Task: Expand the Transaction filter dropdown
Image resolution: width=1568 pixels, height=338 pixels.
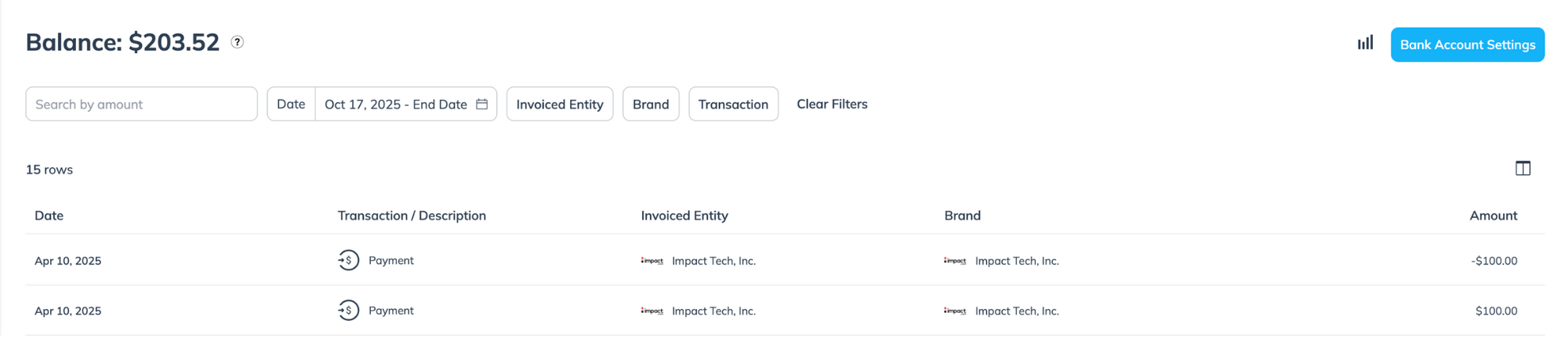Action: point(733,104)
